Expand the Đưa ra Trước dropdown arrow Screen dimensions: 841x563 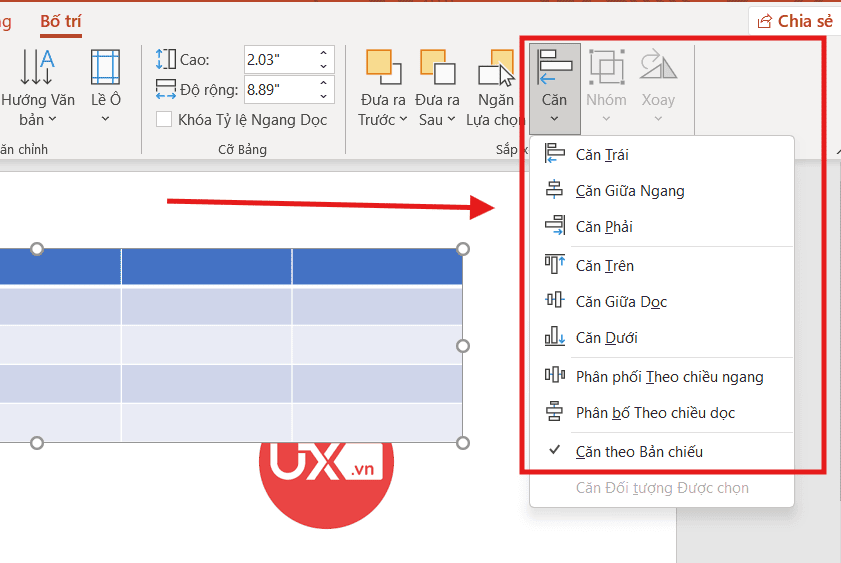[x=403, y=120]
